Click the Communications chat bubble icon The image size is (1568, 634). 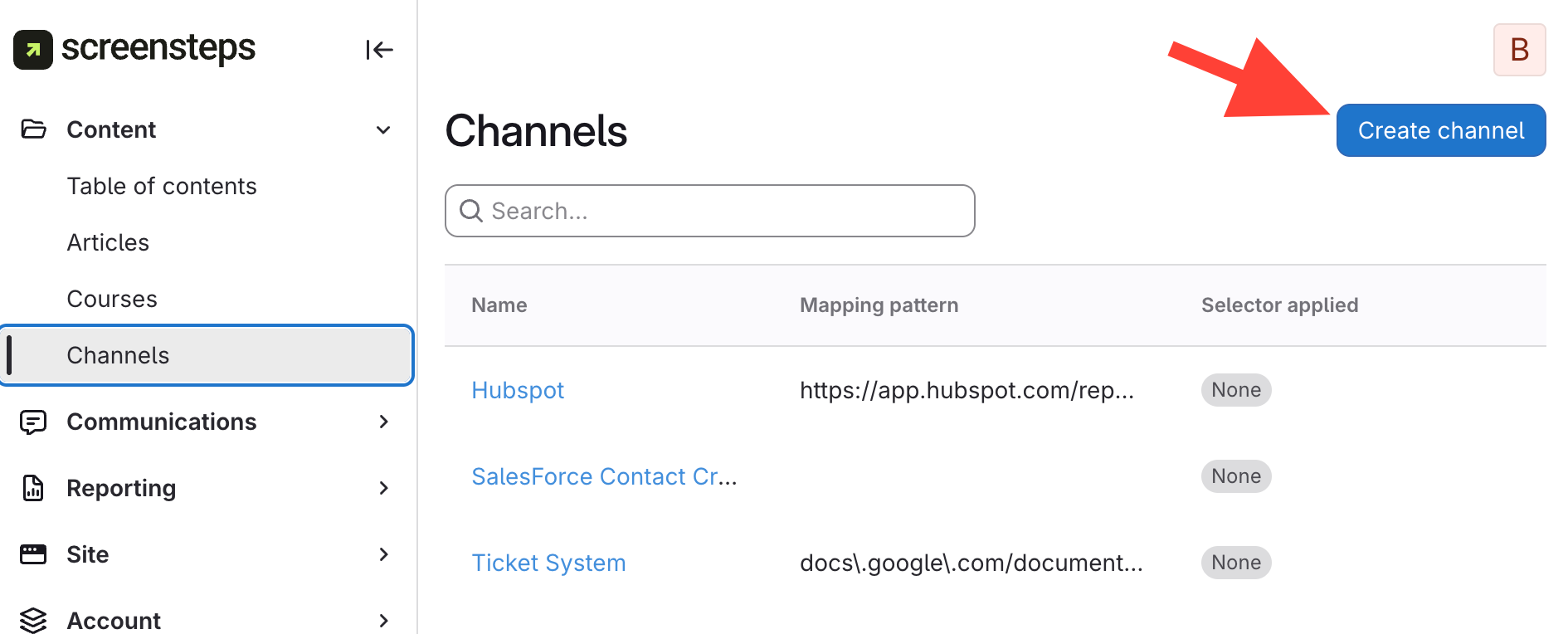(x=33, y=422)
